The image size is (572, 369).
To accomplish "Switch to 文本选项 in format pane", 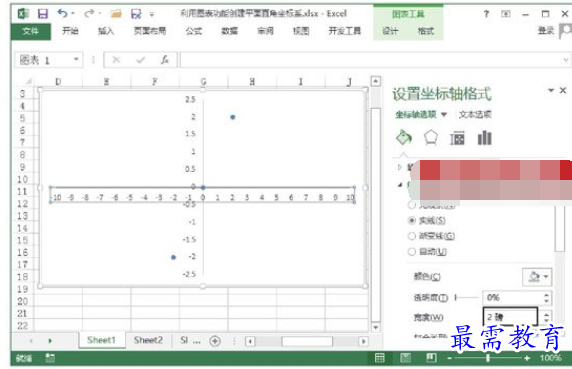I will (x=475, y=114).
